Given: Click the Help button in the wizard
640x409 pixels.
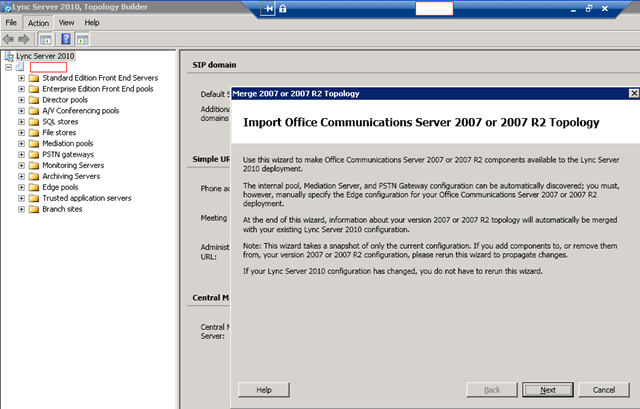Looking at the screenshot, I should pos(264,390).
